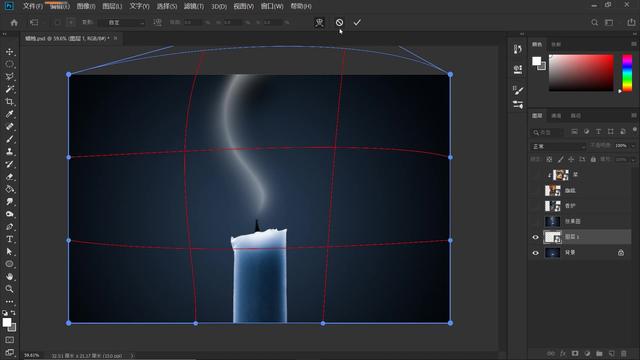Viewport: 640px width, 360px height.
Task: Select the Eyedropper tool
Action: coord(9,114)
